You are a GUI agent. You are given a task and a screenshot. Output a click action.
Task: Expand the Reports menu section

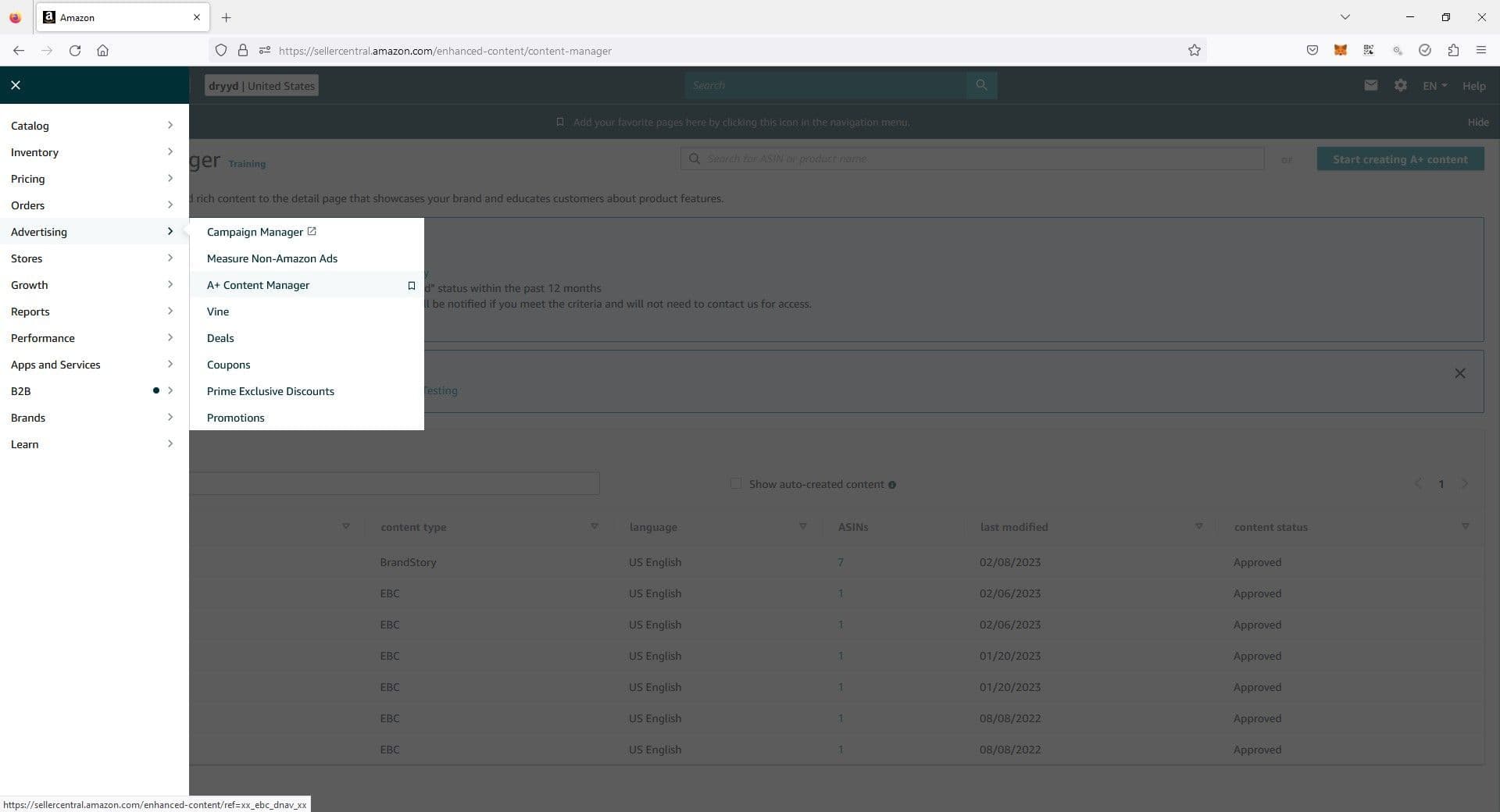coord(94,312)
